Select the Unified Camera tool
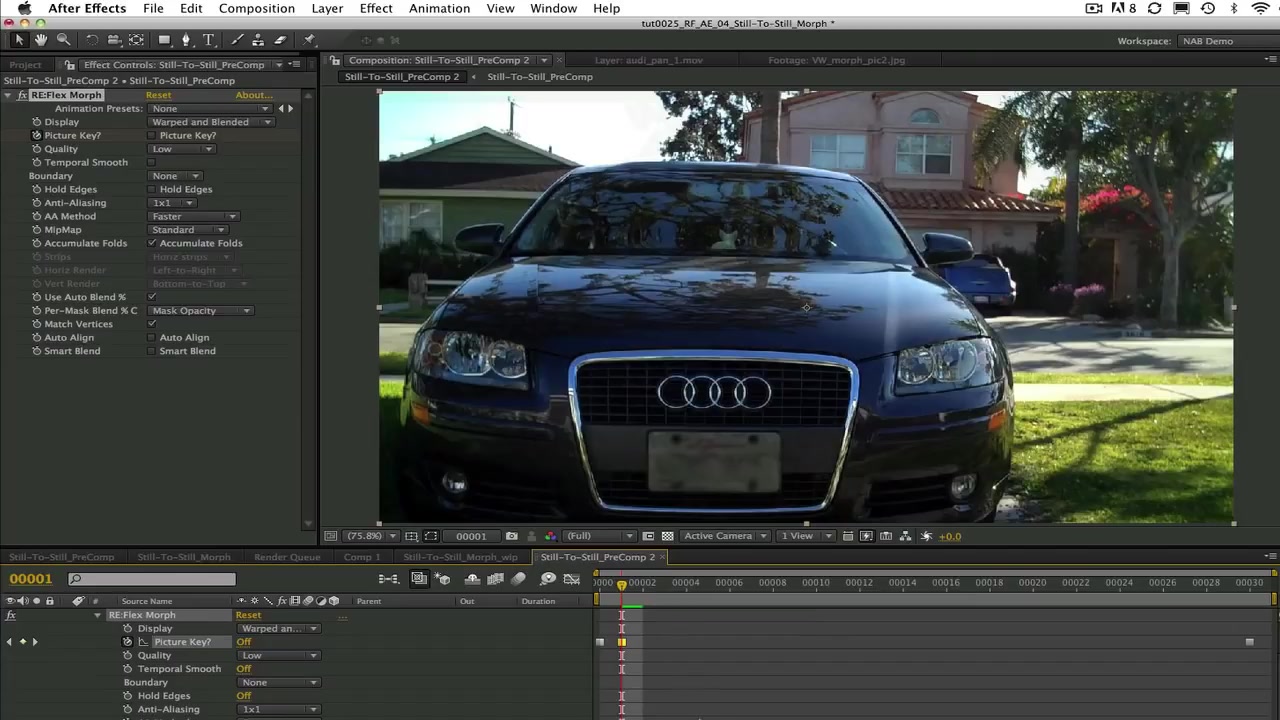Screen dimensions: 1280x720 [114, 40]
